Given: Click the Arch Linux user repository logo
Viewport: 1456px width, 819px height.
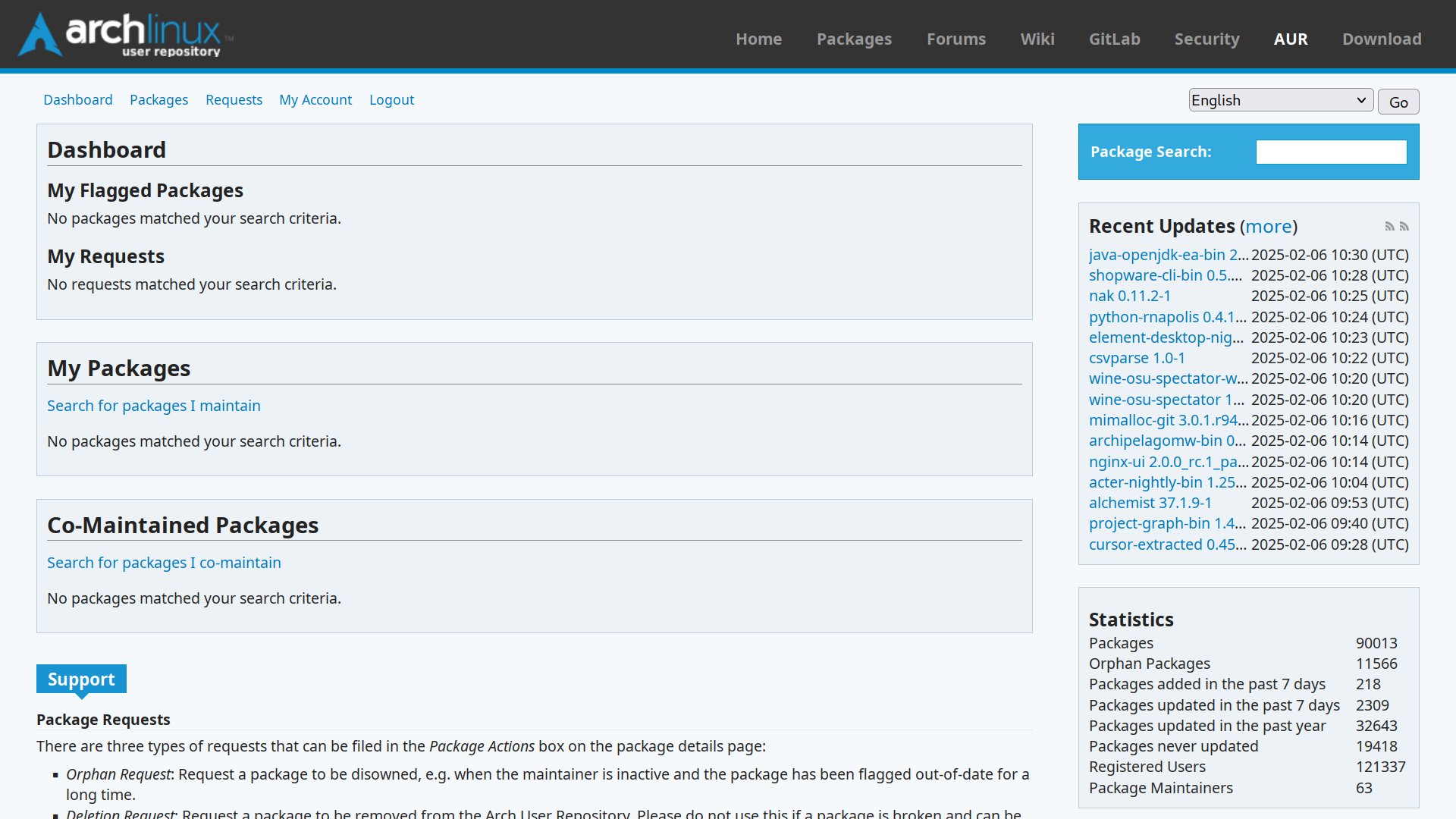Looking at the screenshot, I should [x=126, y=35].
